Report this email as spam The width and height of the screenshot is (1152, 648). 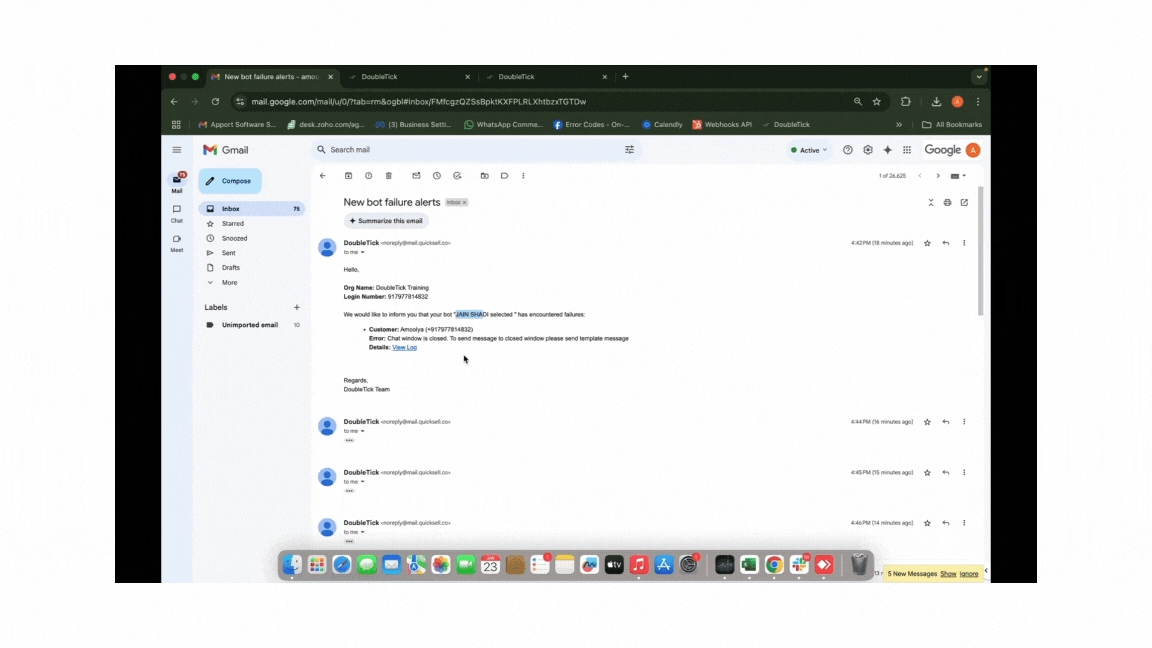tap(368, 176)
